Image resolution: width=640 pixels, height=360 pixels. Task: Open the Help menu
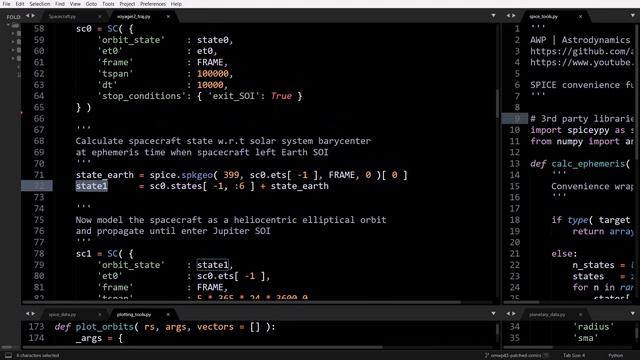point(176,4)
